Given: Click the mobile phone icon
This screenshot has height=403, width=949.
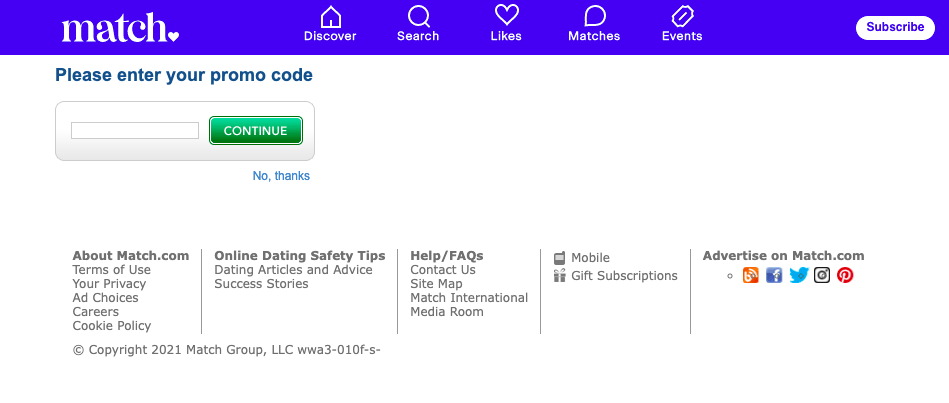Looking at the screenshot, I should coord(559,258).
